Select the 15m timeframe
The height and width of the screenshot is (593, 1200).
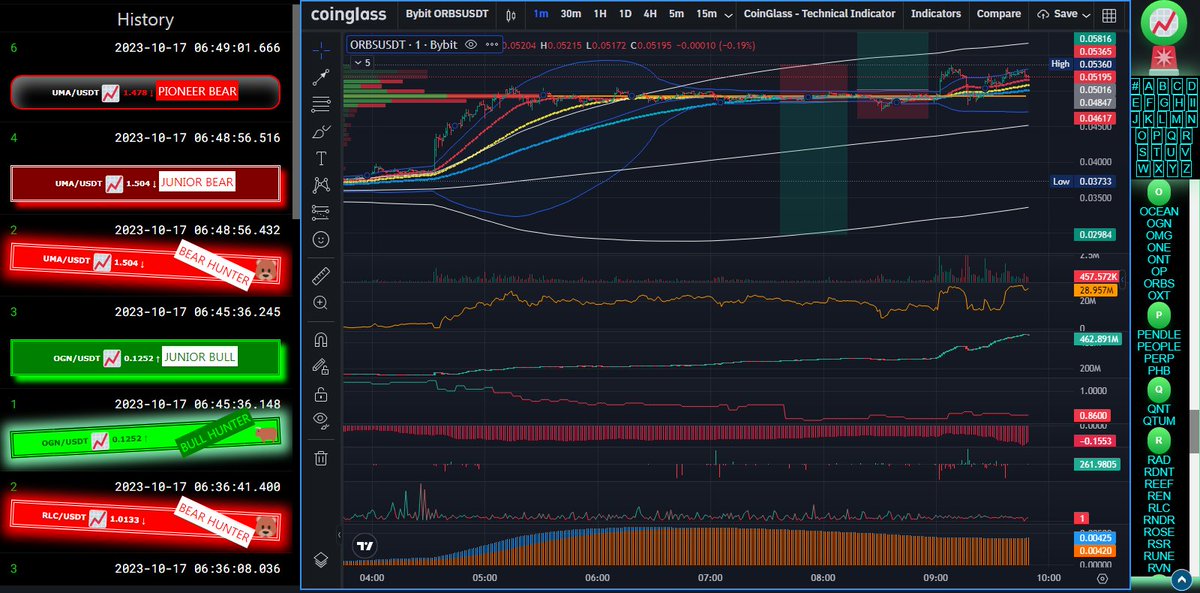(x=707, y=14)
